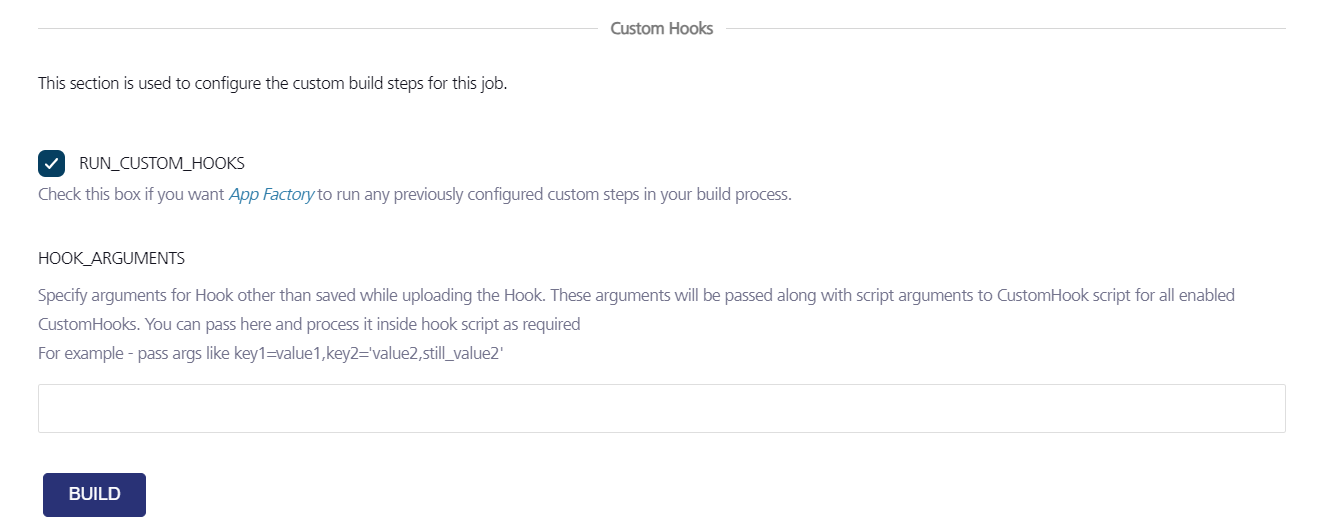The image size is (1324, 527).
Task: Click the white checkmark icon beside RUN_CUSTOM_HOOKS
Action: coord(52,163)
